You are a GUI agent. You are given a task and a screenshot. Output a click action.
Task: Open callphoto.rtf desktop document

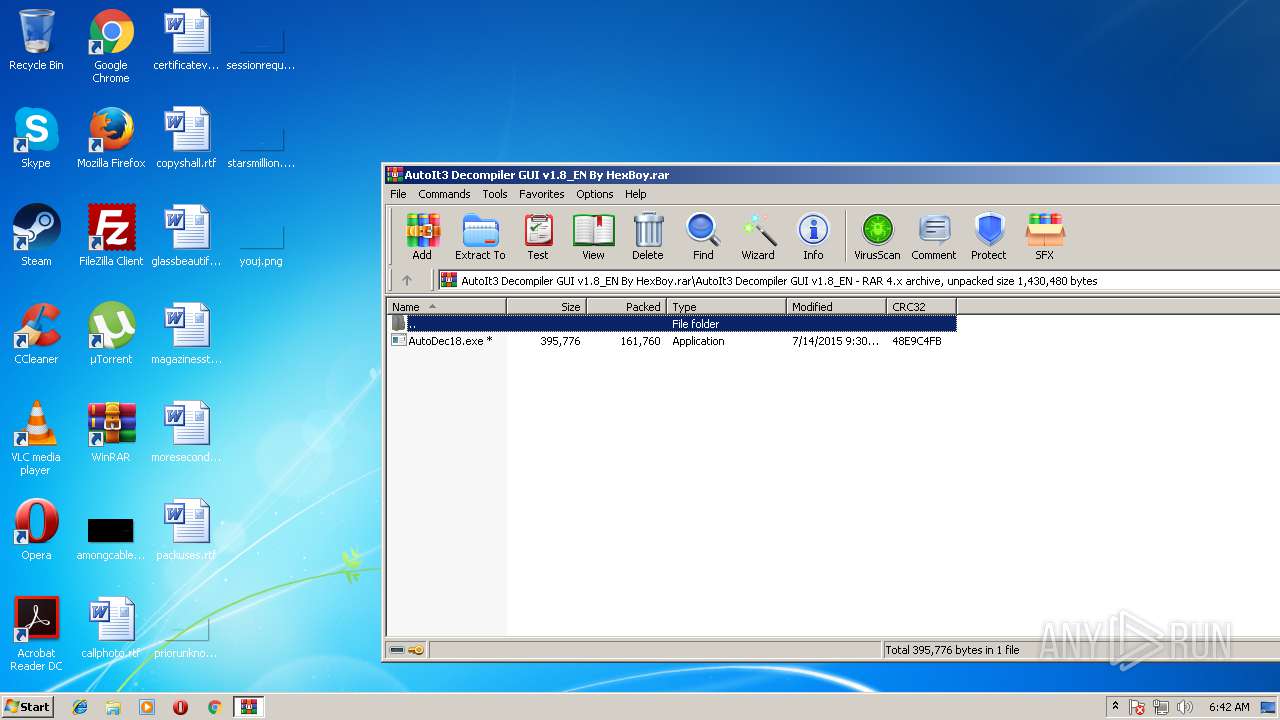point(111,629)
